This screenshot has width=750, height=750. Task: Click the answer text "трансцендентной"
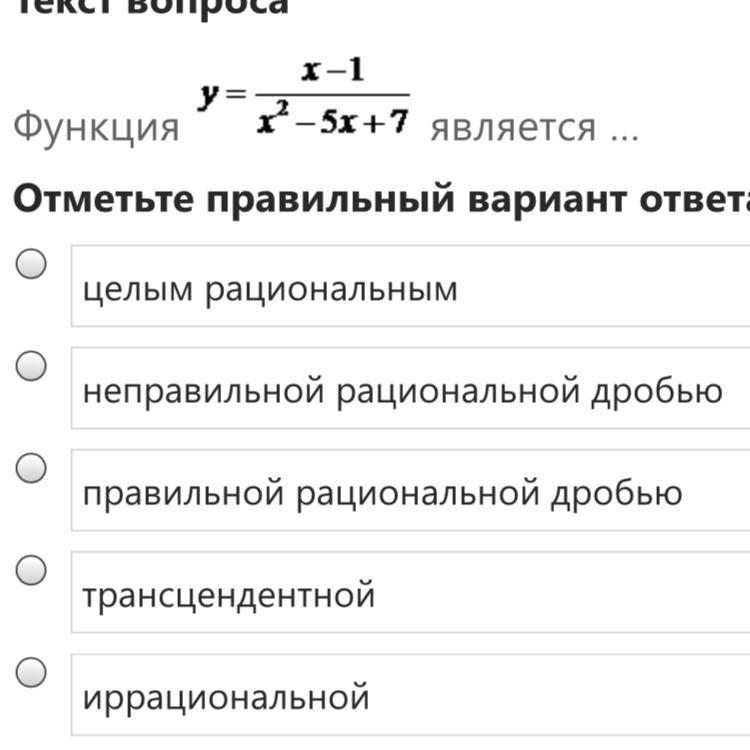[228, 595]
